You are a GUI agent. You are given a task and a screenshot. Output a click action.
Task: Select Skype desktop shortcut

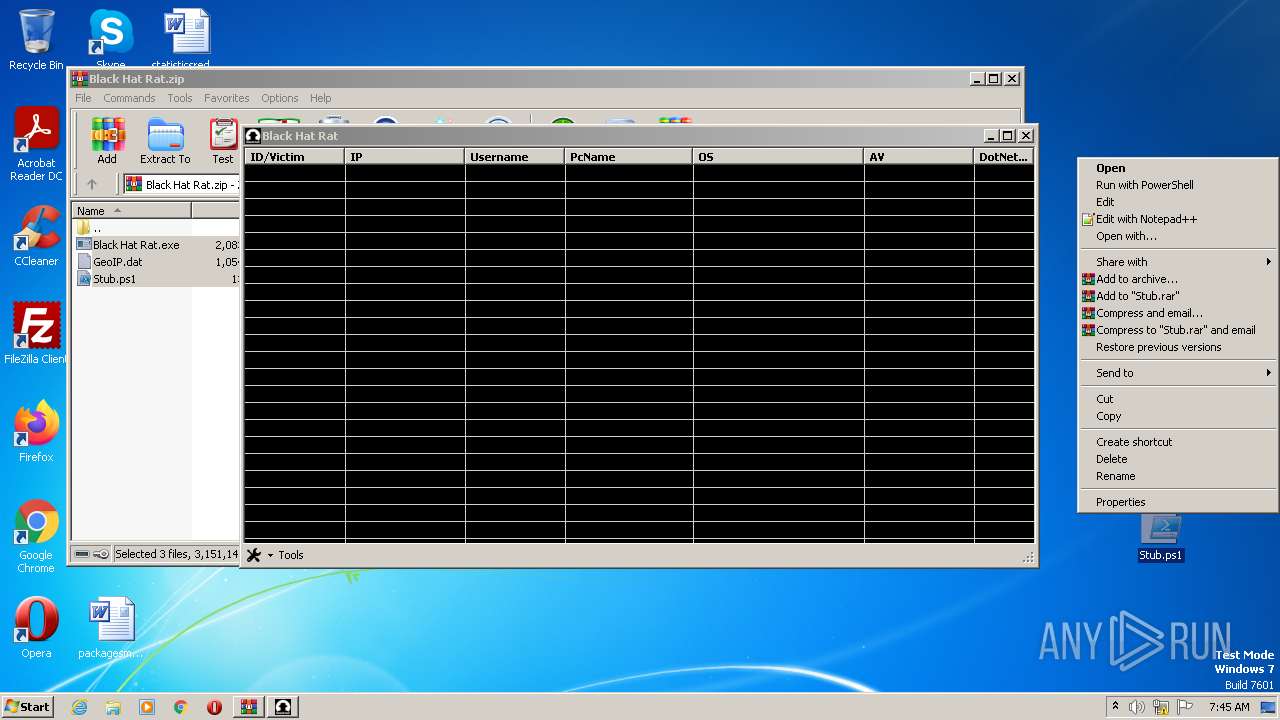(110, 38)
